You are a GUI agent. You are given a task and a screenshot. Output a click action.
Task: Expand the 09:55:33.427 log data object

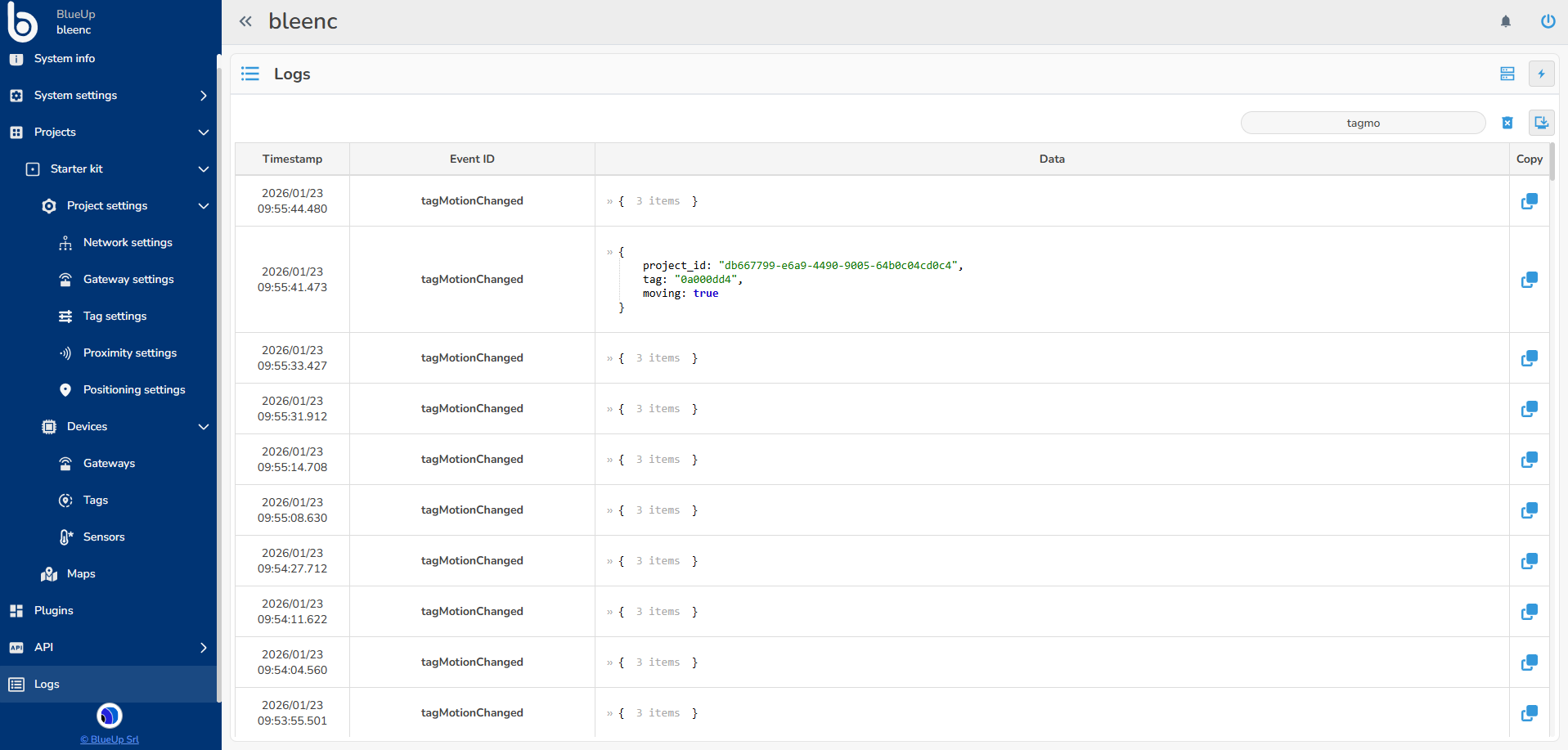coord(610,358)
